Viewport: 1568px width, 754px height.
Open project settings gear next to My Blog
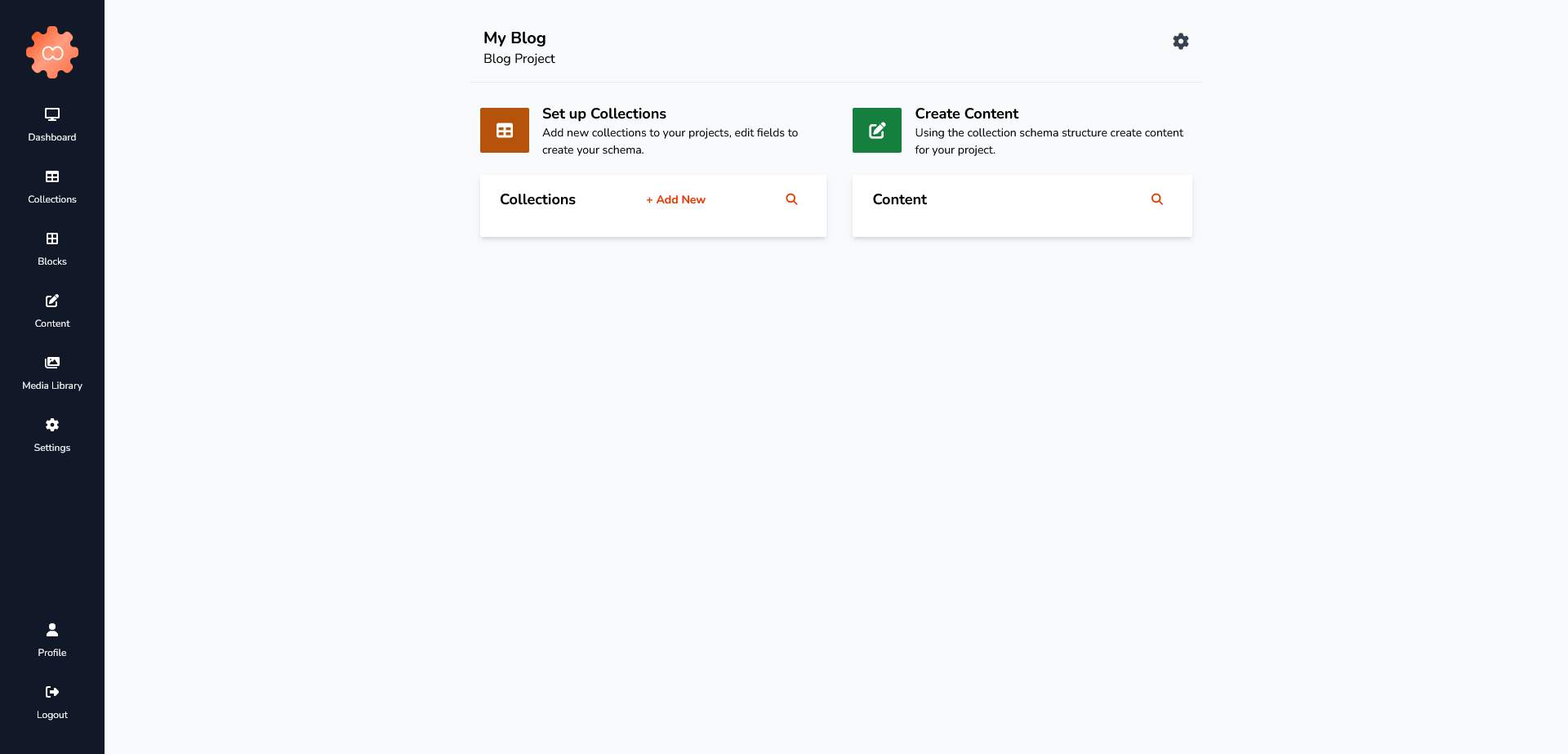tap(1181, 41)
